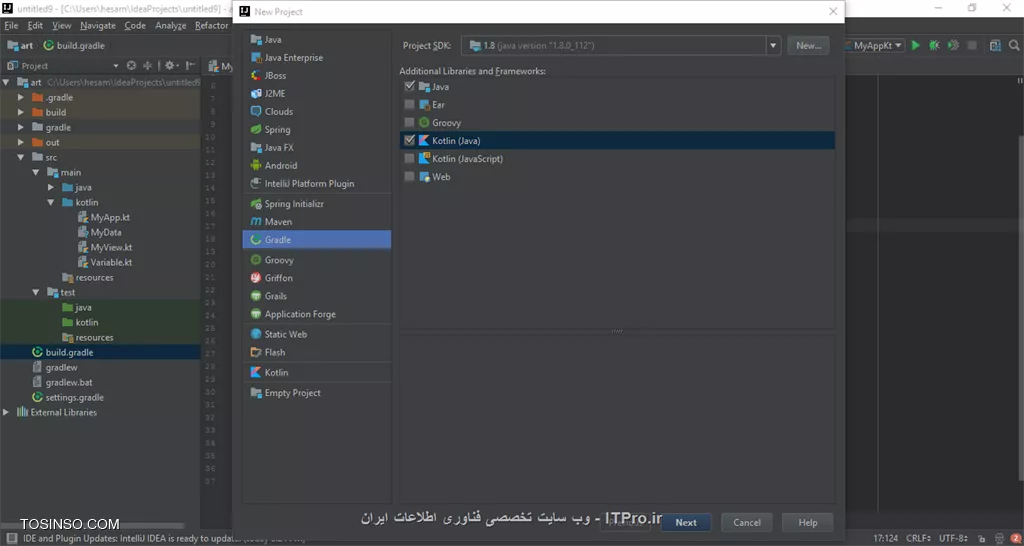
Task: Pick Android project type
Action: click(317, 165)
